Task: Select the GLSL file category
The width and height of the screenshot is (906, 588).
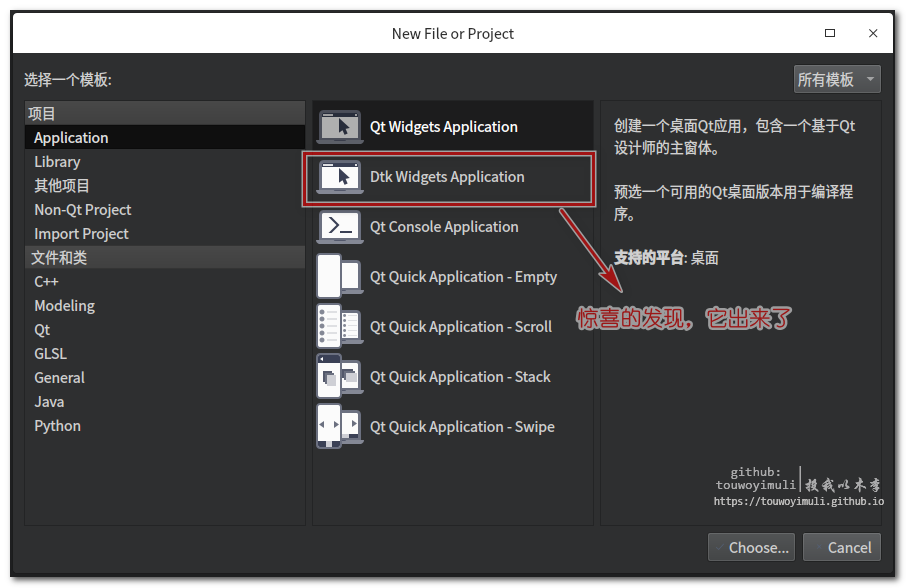Action: click(165, 353)
